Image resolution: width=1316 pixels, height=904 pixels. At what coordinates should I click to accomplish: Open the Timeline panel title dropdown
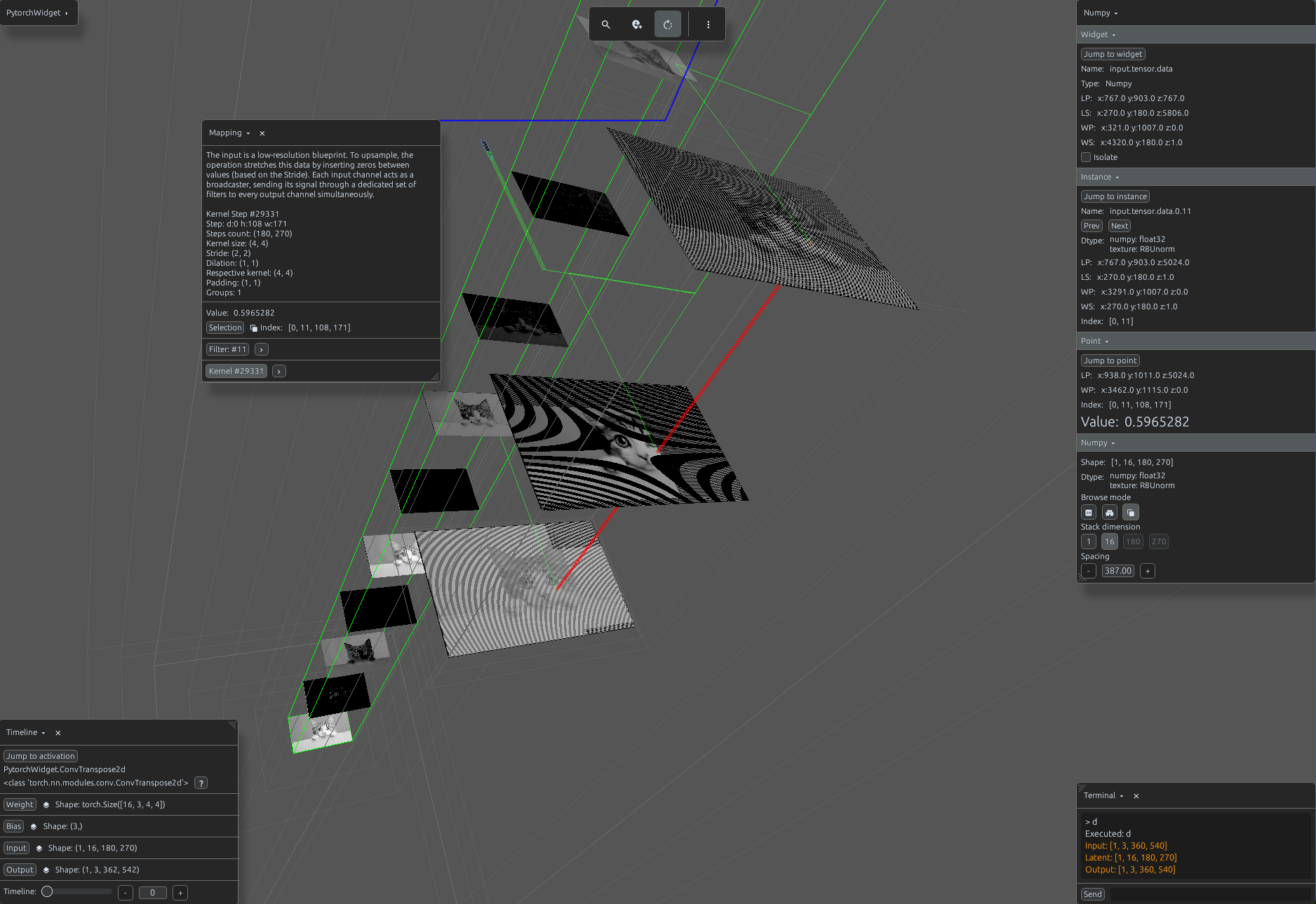pos(26,732)
